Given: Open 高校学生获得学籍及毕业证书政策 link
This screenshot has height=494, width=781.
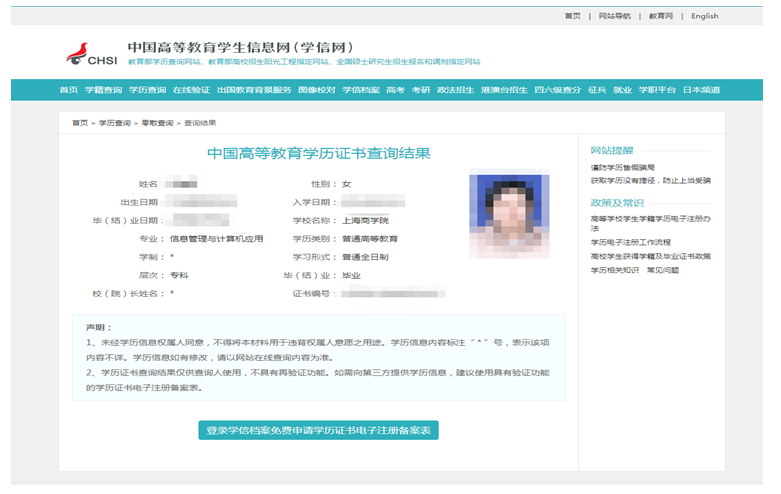Looking at the screenshot, I should pyautogui.click(x=651, y=256).
